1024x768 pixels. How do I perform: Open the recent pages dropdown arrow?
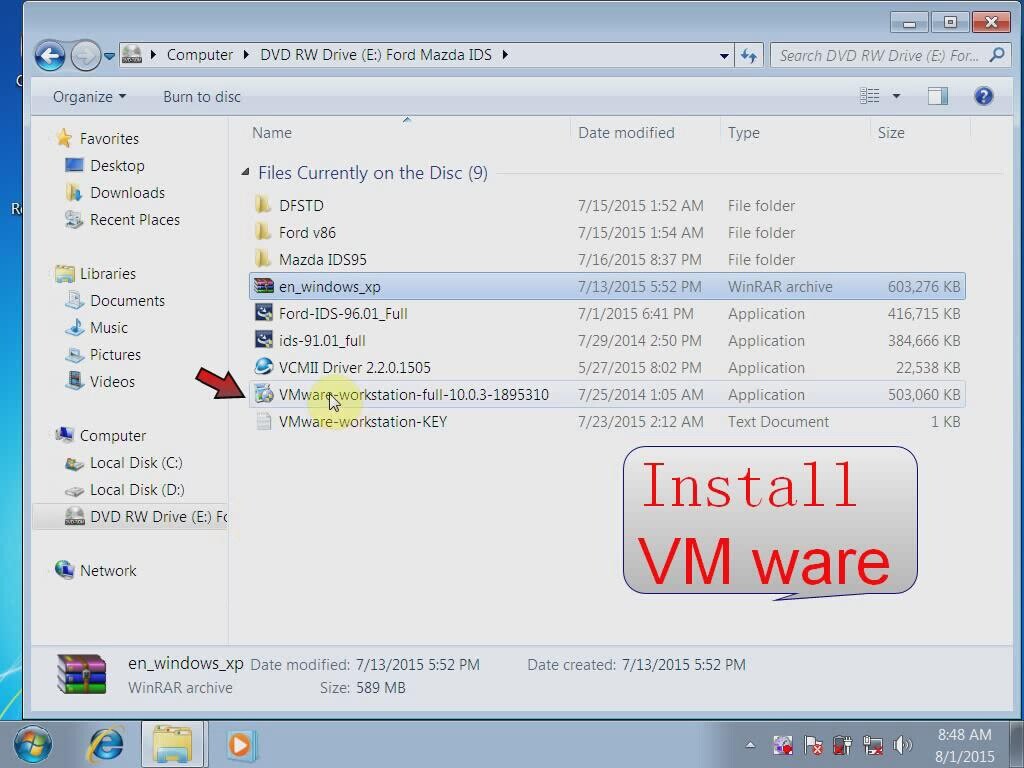pos(109,56)
